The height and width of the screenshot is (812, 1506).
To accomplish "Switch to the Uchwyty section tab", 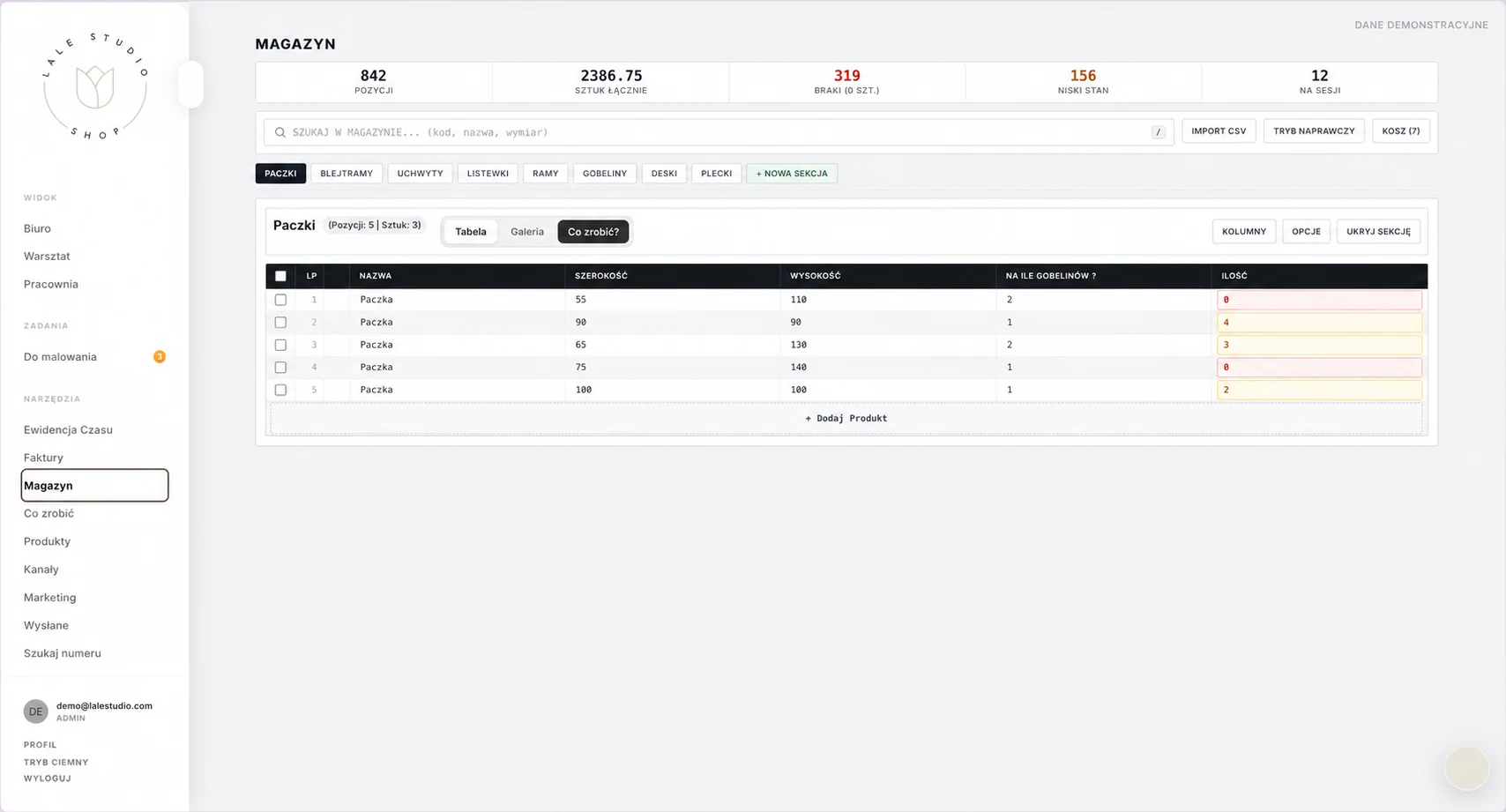I will point(420,174).
